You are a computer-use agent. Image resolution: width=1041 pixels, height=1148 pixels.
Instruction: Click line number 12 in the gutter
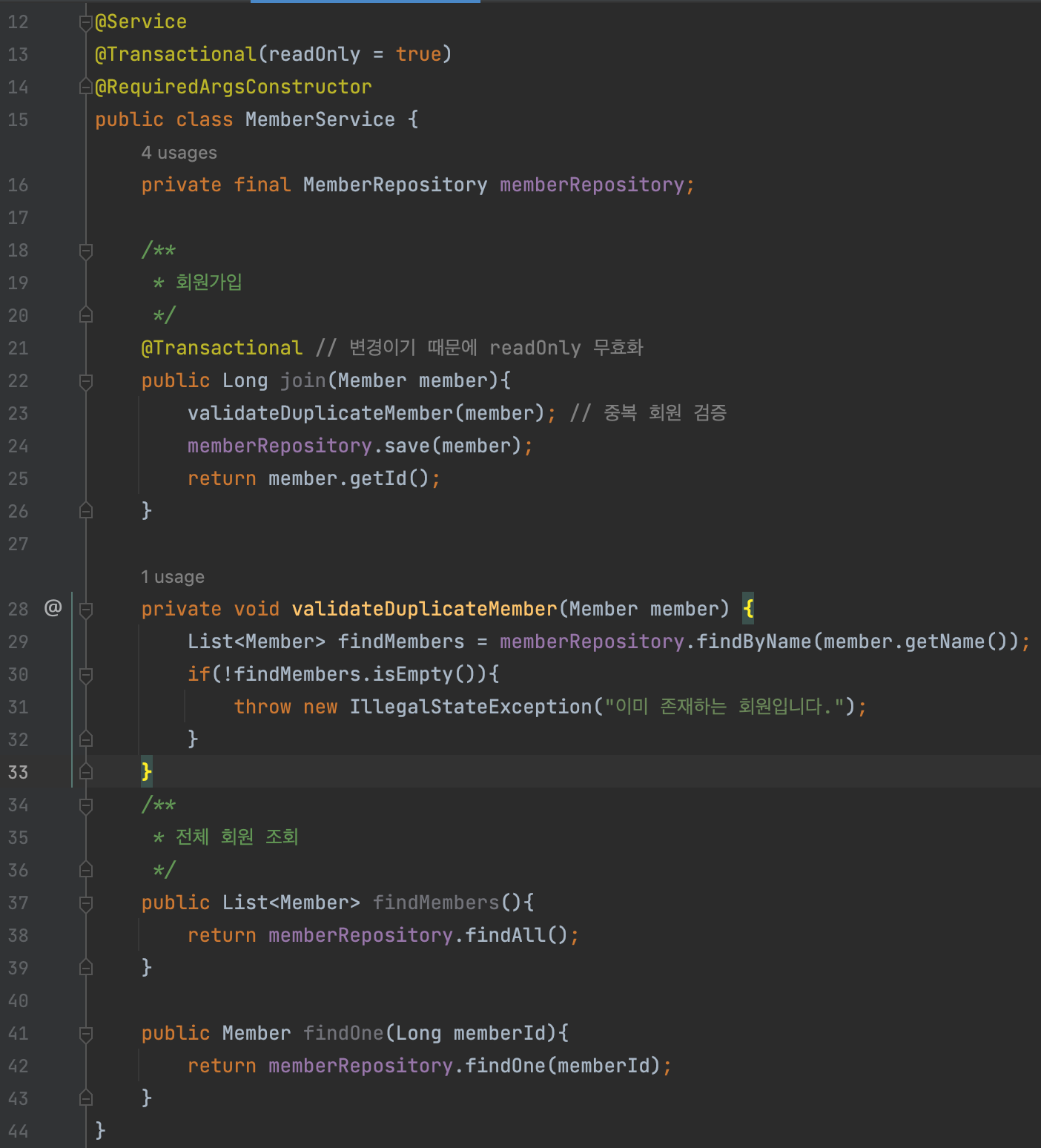click(x=18, y=22)
